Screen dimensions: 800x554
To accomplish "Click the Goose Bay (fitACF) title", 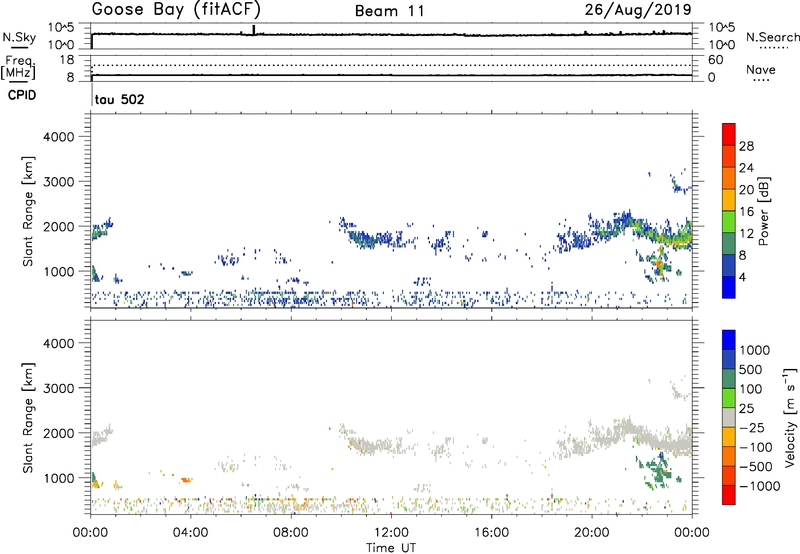I will [x=176, y=10].
